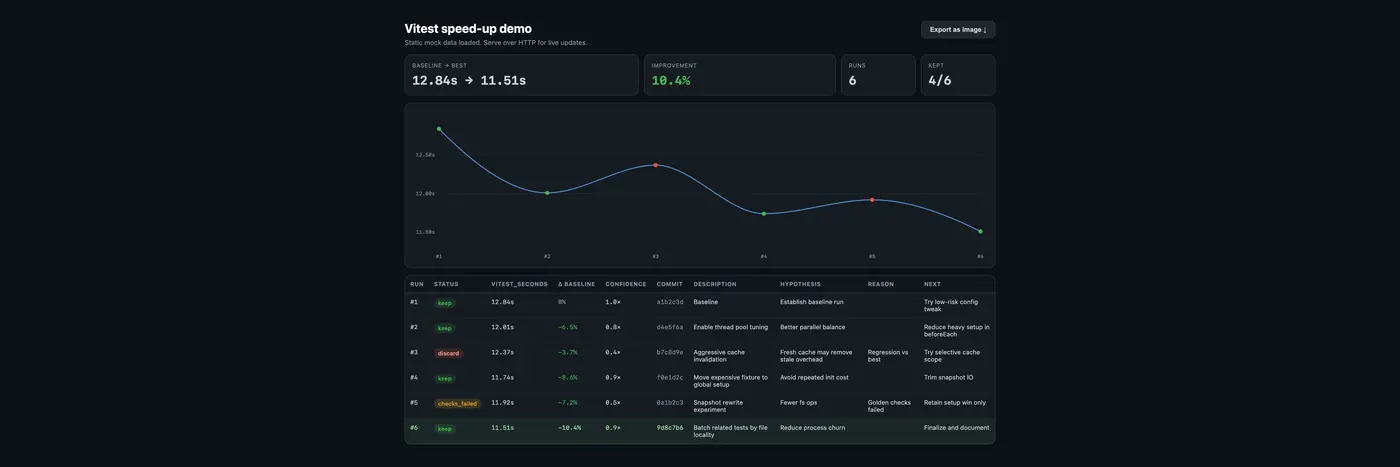The image size is (1400, 467).
Task: Click the checks_failed badge in run #5
Action: [x=457, y=404]
